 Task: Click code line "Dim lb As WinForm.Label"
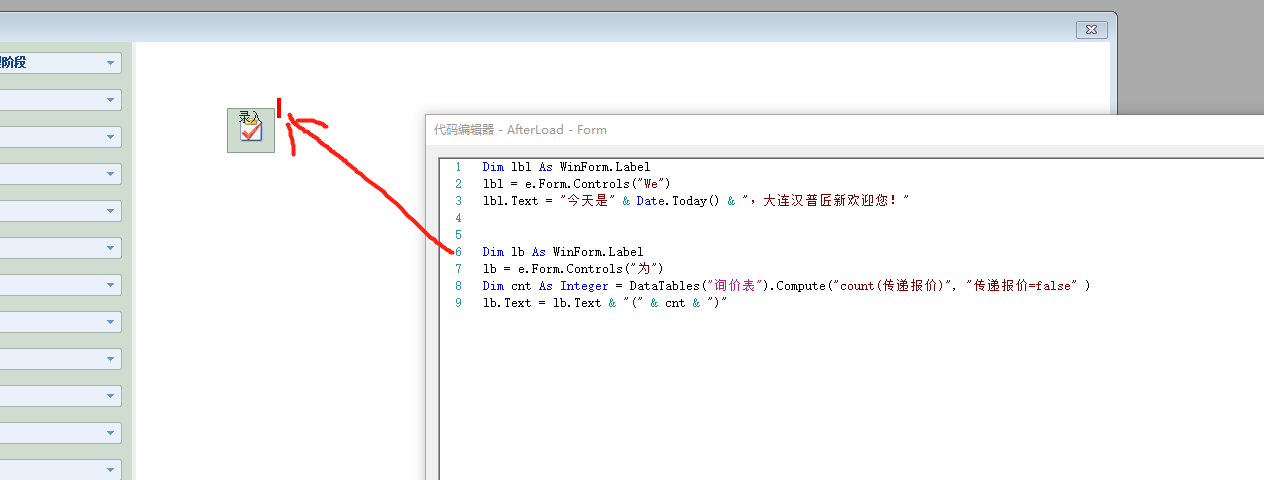[x=563, y=252]
